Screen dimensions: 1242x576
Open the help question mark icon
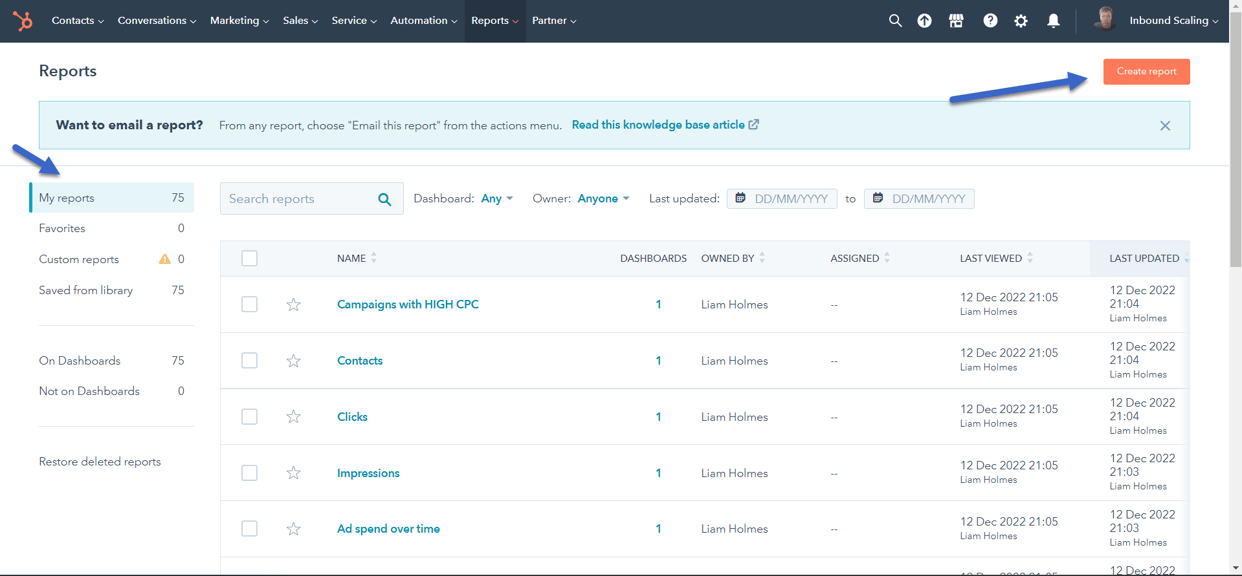(990, 20)
